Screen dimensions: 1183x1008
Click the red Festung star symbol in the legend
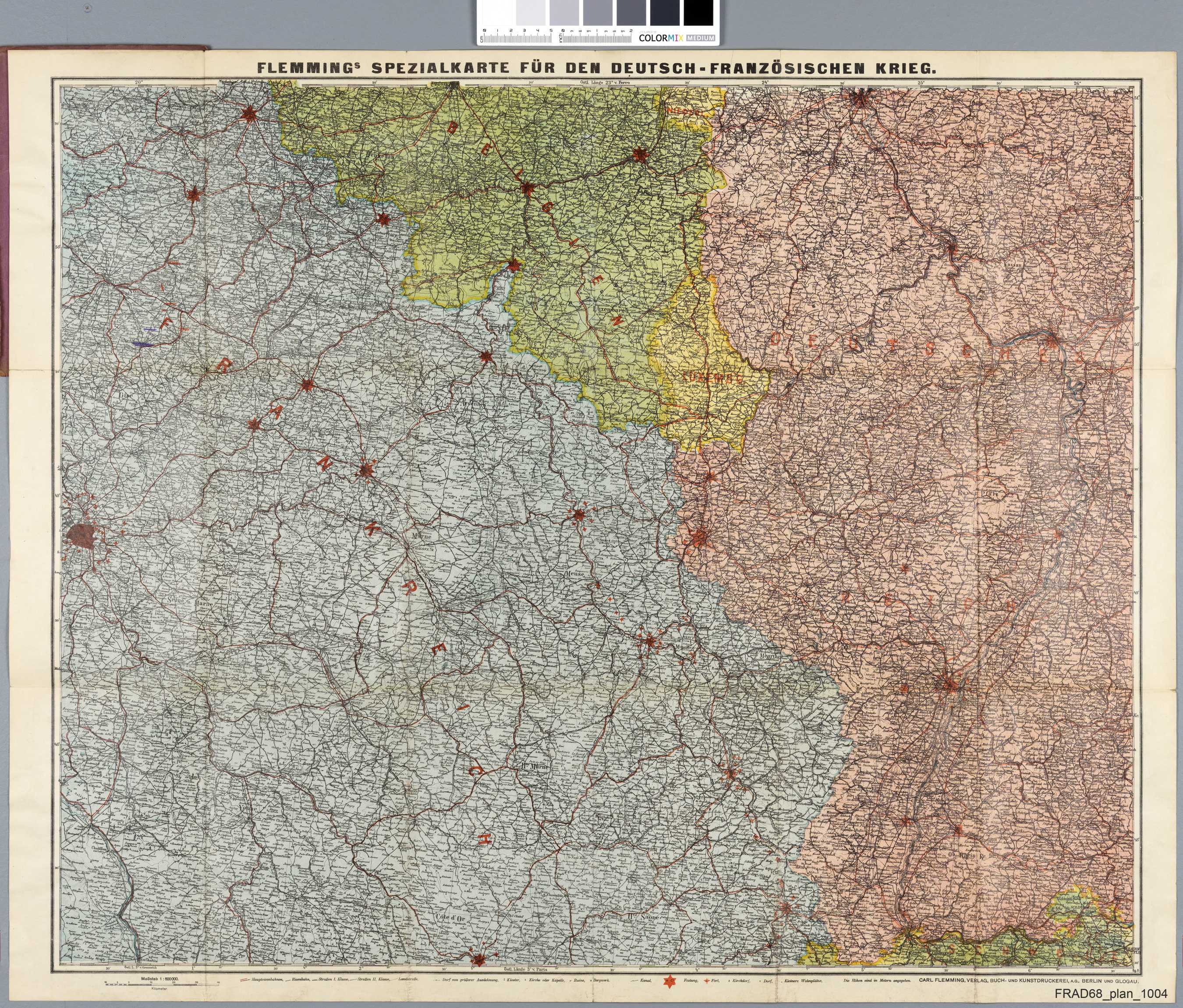click(670, 982)
